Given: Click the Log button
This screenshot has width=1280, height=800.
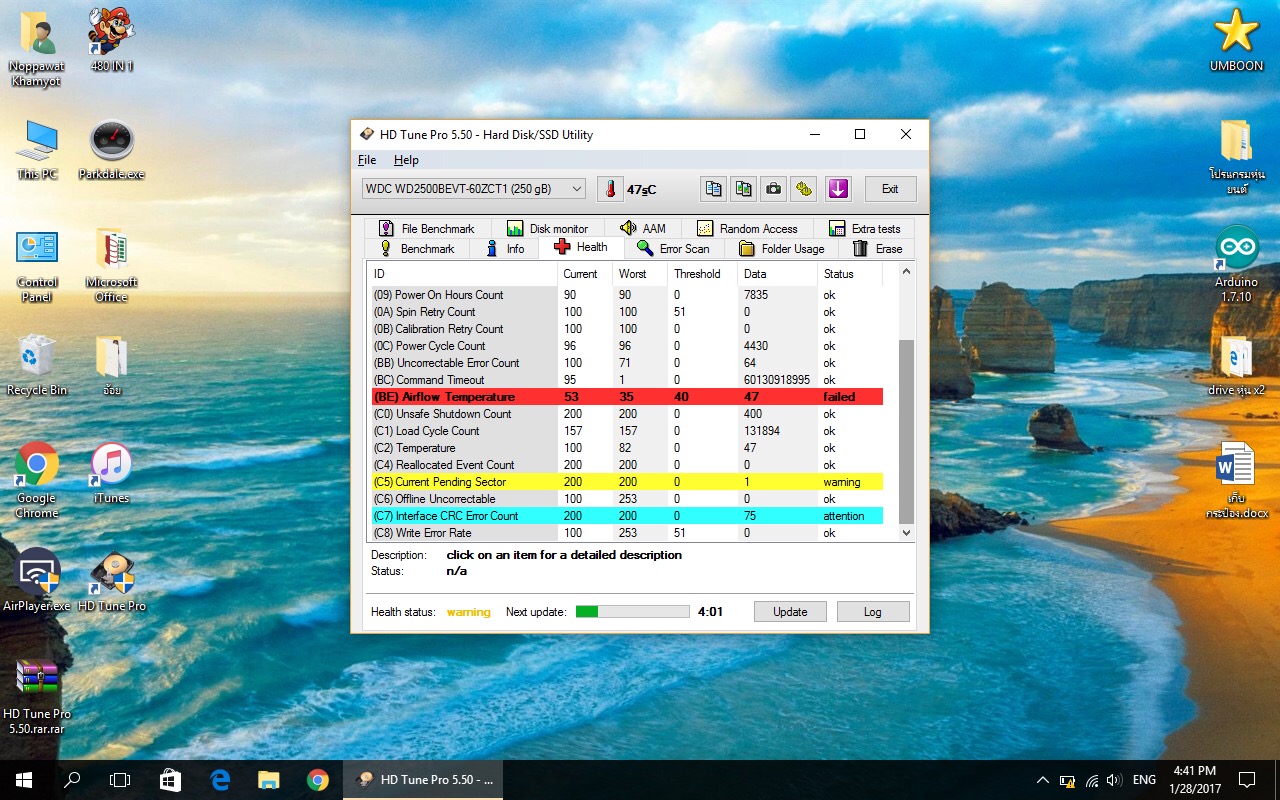Looking at the screenshot, I should pyautogui.click(x=873, y=612).
